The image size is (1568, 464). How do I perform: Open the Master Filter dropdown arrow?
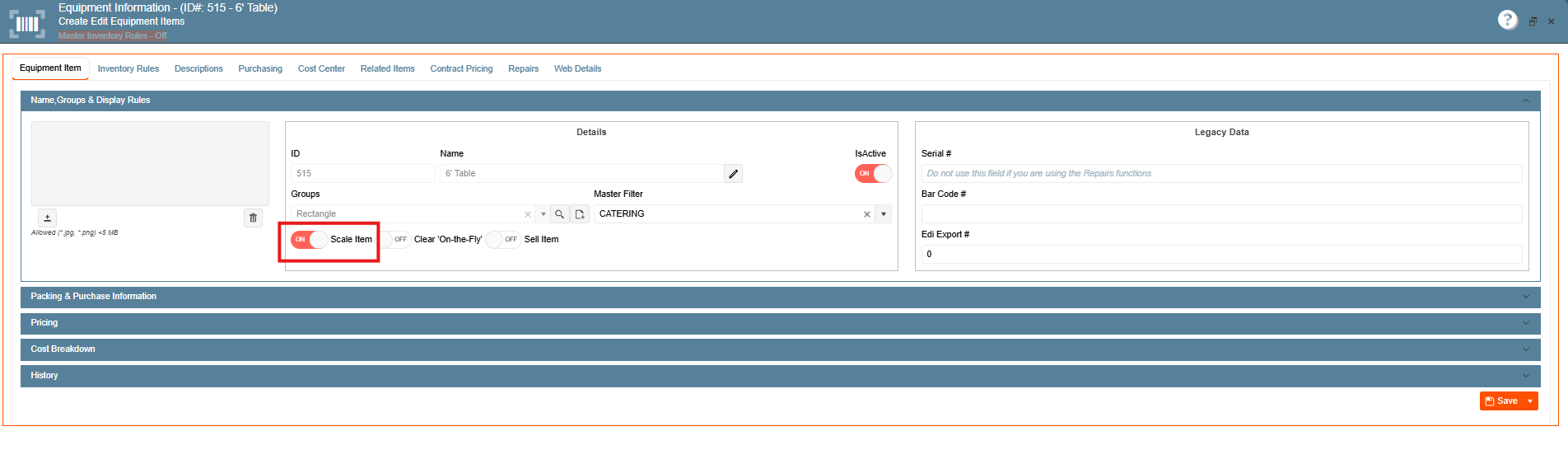[884, 214]
